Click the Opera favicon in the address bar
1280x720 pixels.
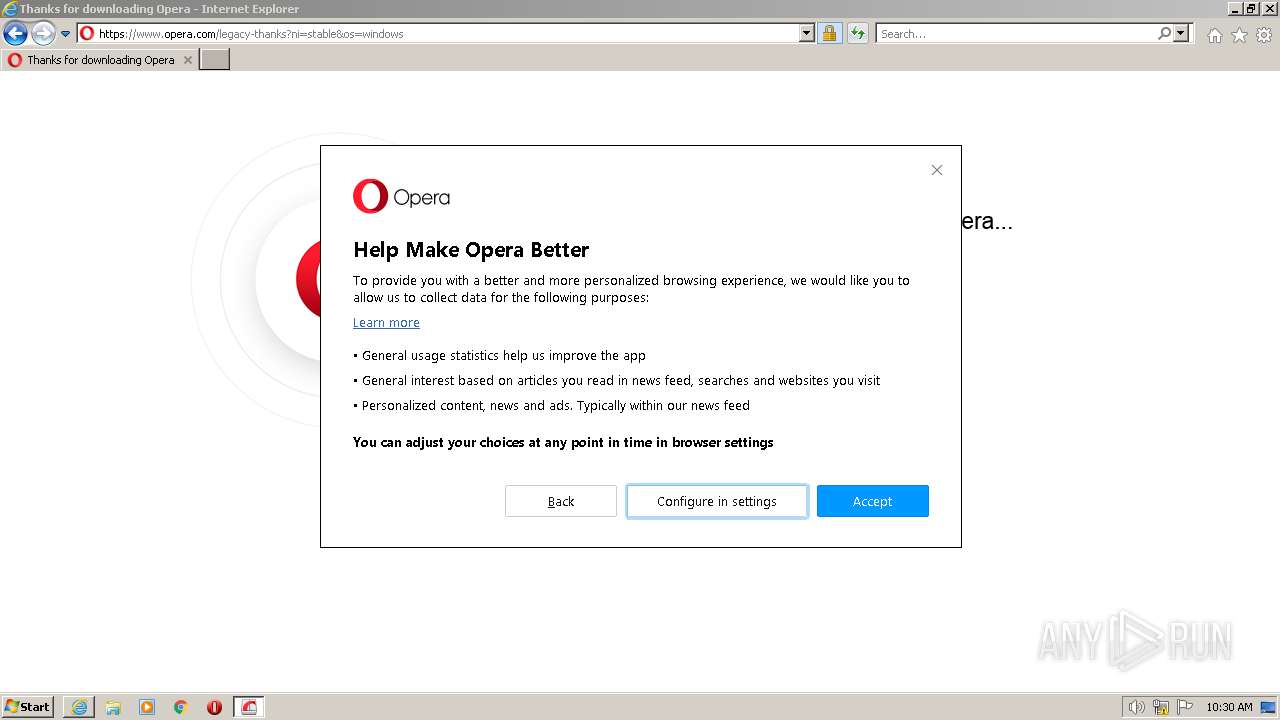coord(87,34)
